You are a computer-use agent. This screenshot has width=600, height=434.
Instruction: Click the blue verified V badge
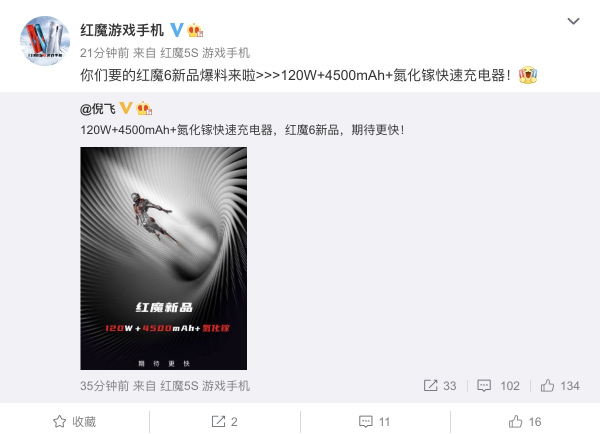(x=177, y=30)
